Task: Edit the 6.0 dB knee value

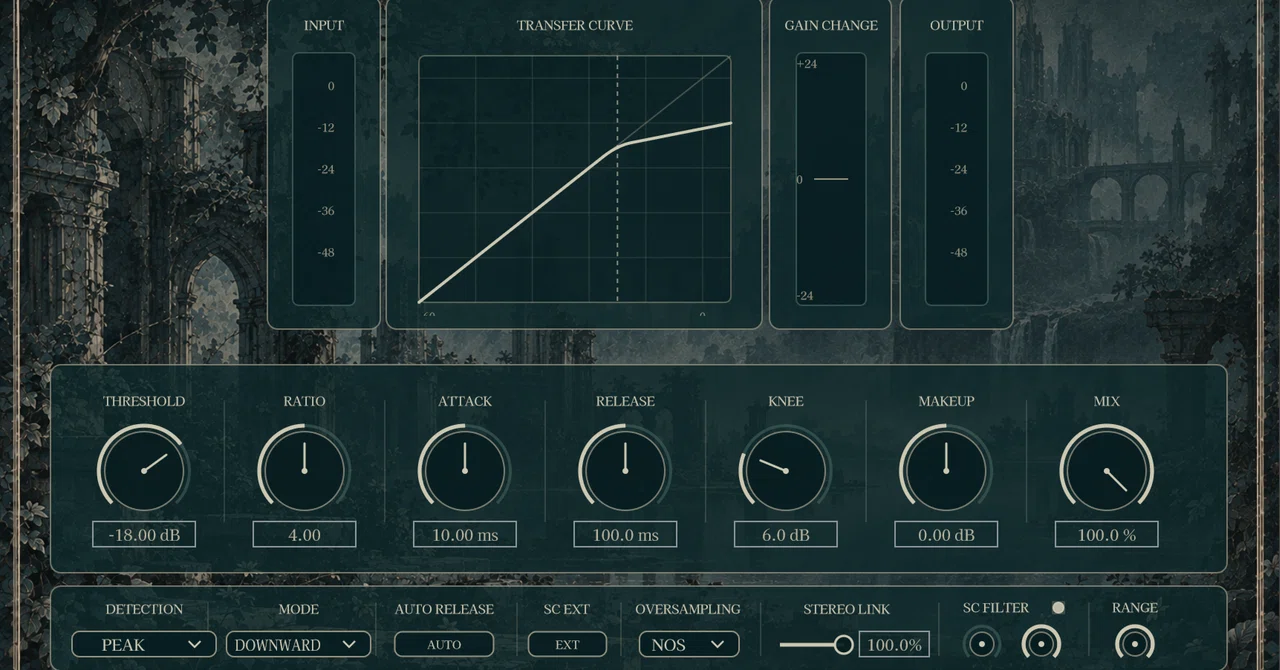Action: coord(786,534)
